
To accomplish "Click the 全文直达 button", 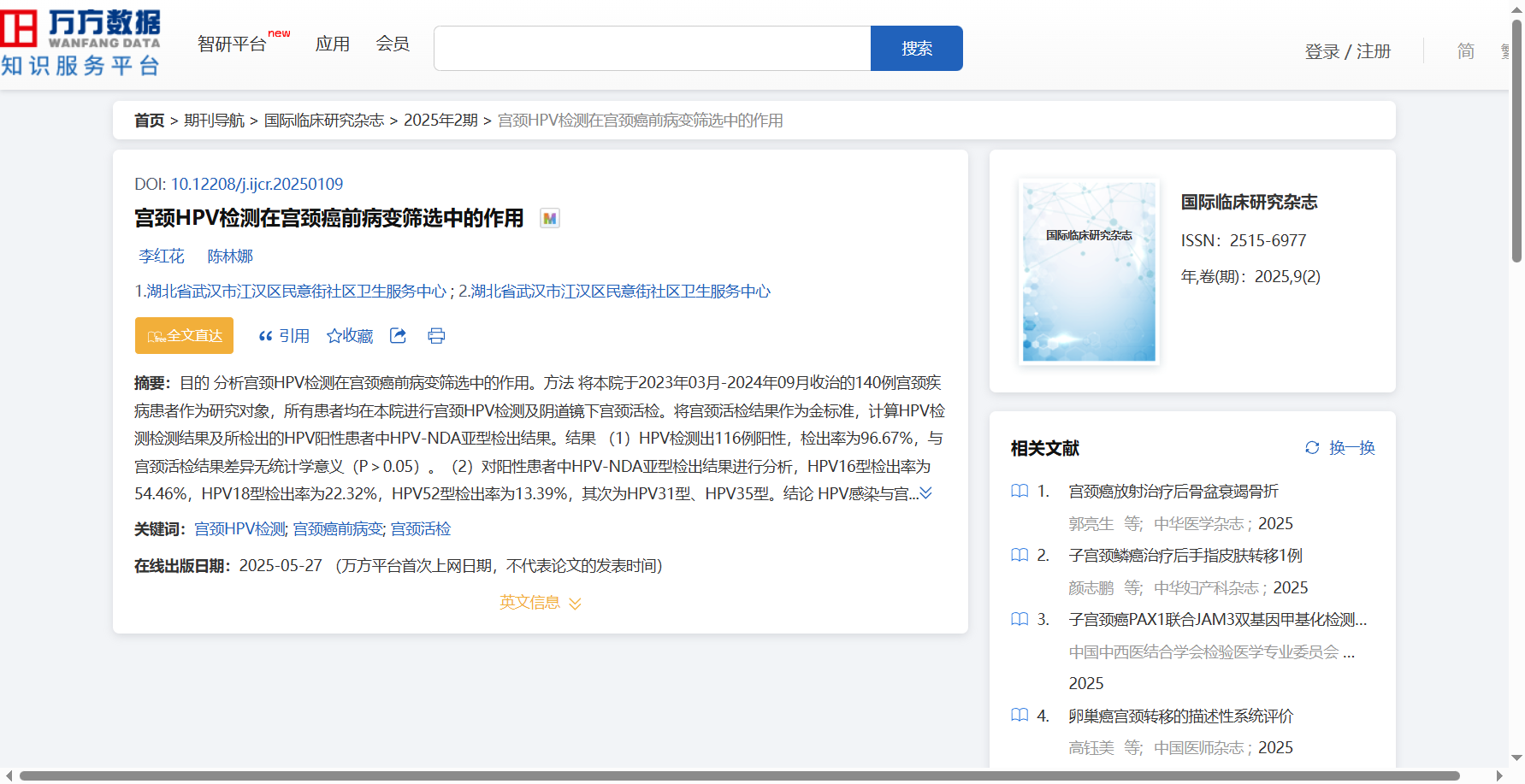I will [x=184, y=335].
